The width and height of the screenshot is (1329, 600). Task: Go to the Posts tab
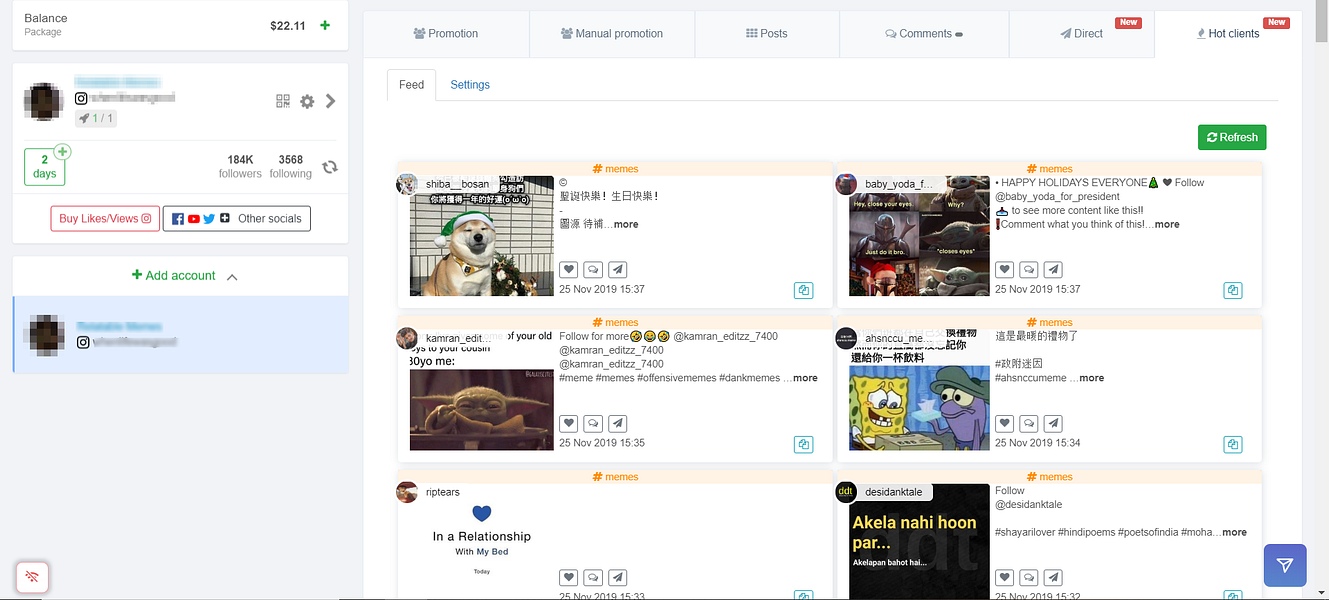click(767, 34)
